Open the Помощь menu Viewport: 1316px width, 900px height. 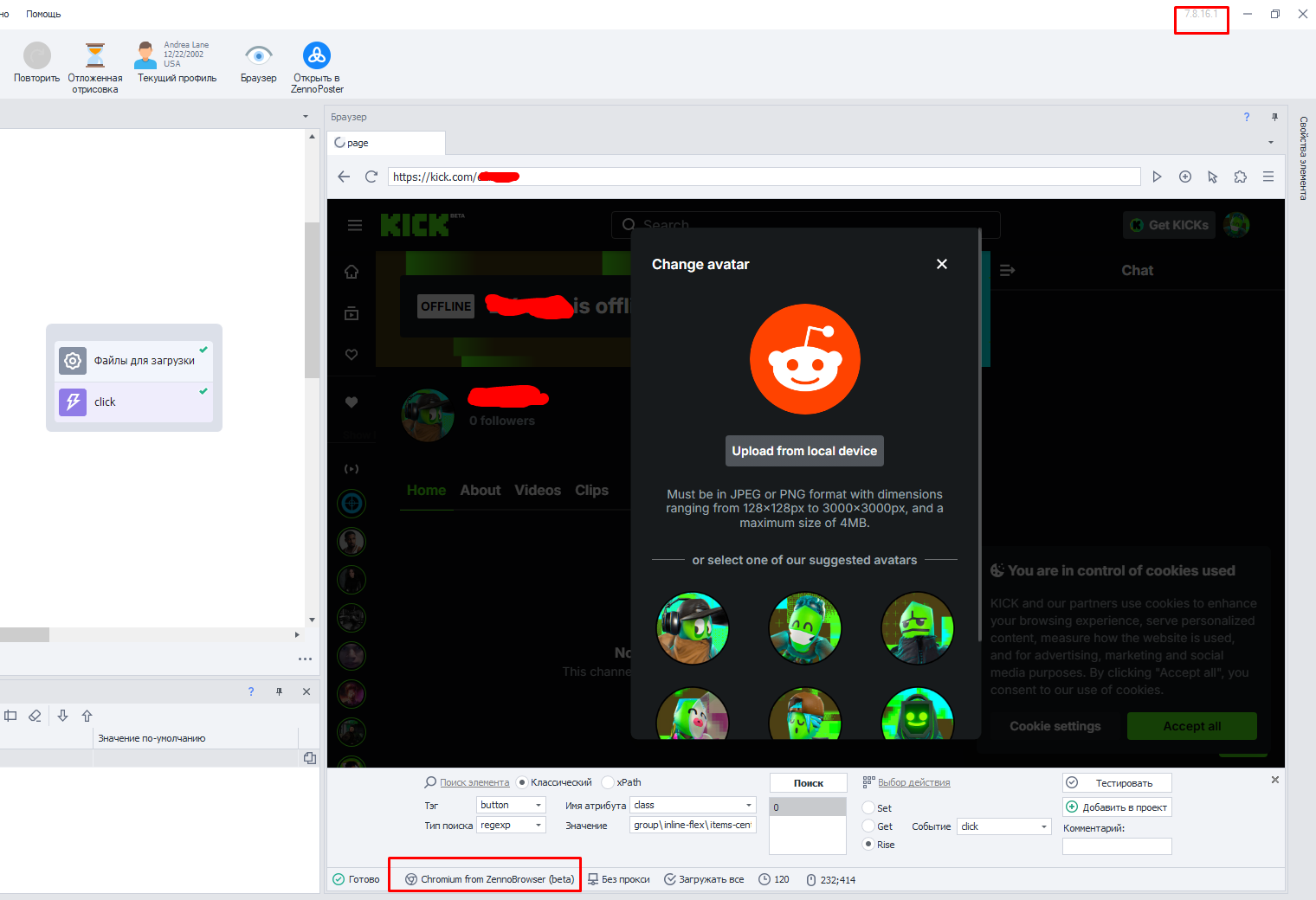click(43, 14)
